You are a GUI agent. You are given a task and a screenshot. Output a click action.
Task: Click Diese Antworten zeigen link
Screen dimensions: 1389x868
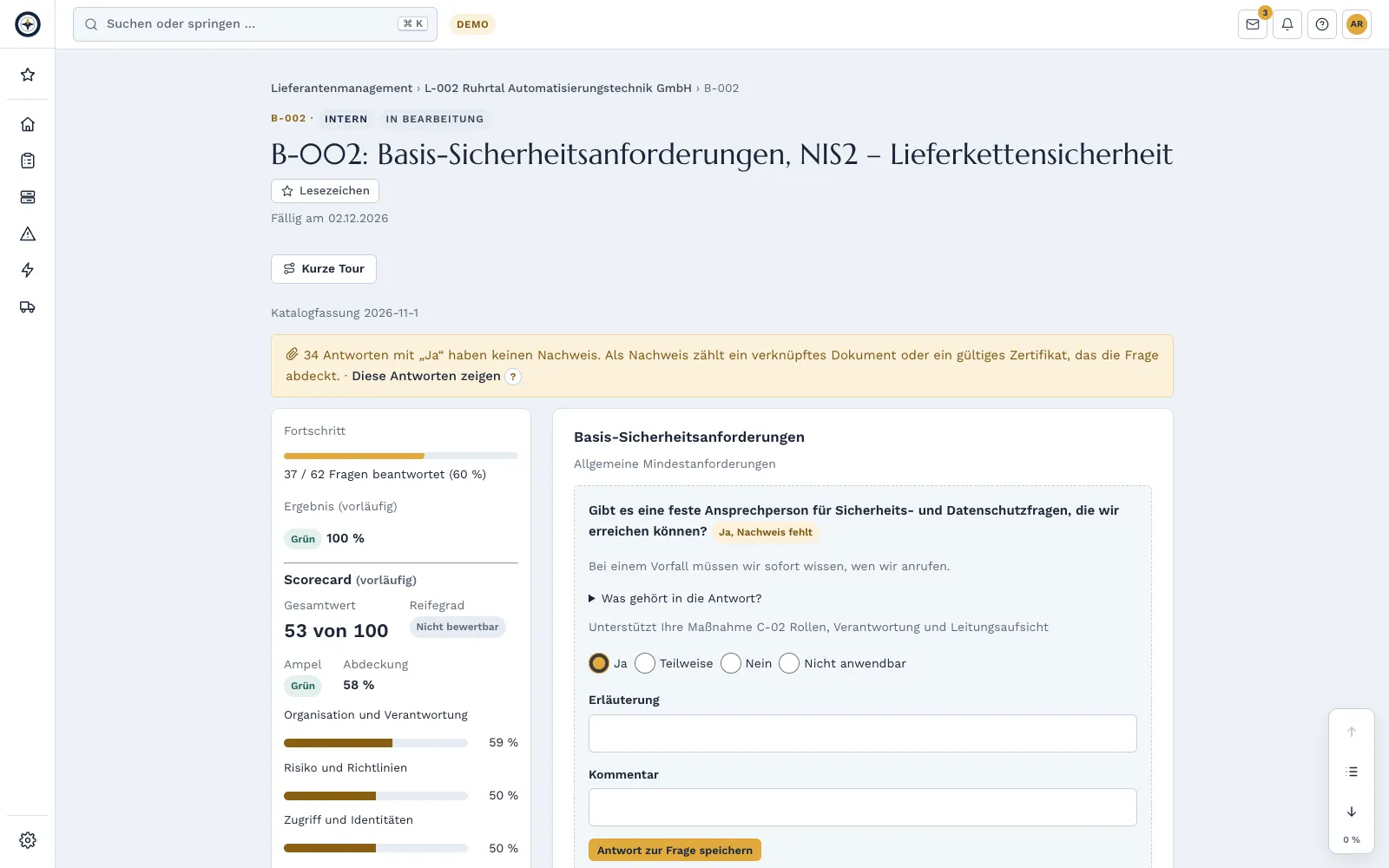click(x=426, y=376)
